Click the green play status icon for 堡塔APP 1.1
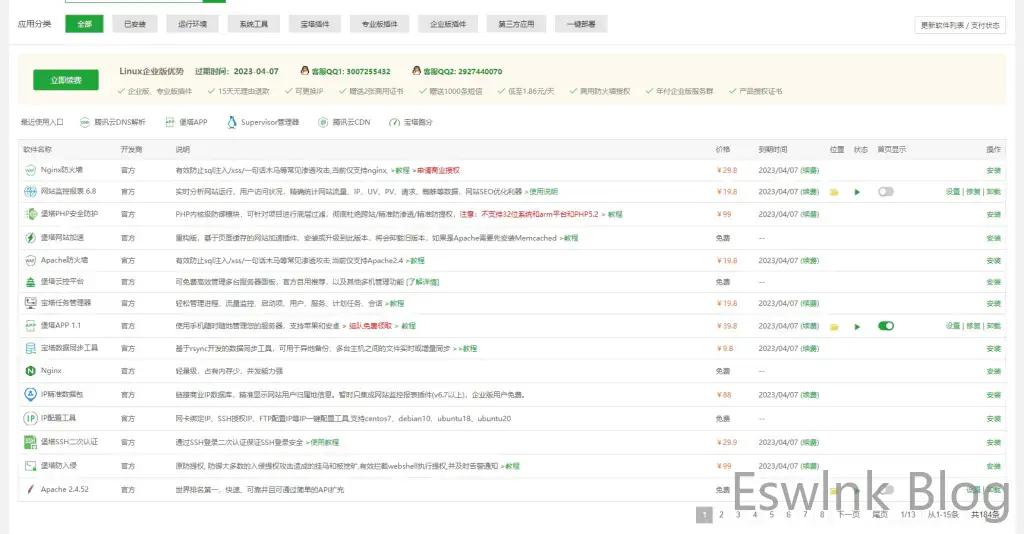This screenshot has width=1024, height=534. tap(857, 326)
